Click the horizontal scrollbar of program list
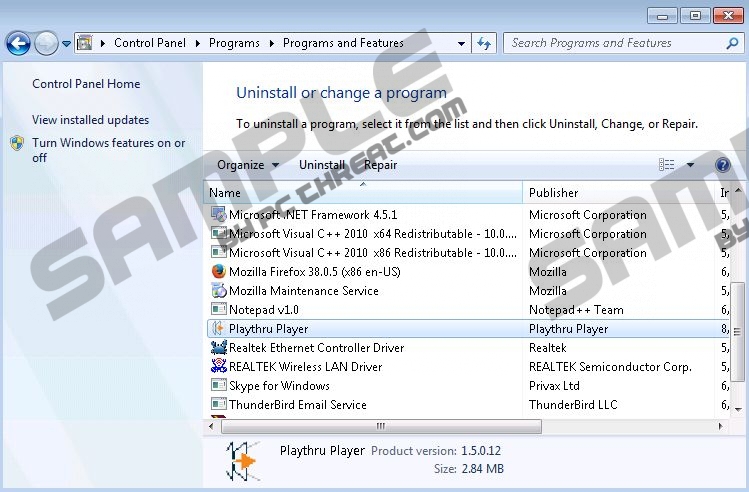The height and width of the screenshot is (492, 749). 380,426
